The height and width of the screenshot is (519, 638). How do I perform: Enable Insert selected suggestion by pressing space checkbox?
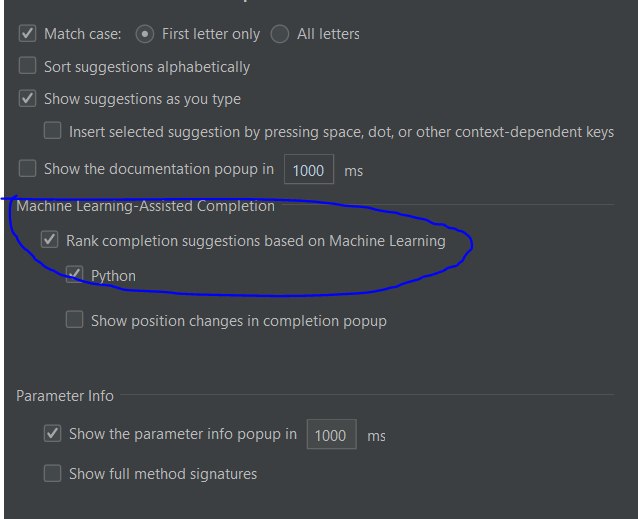pyautogui.click(x=53, y=131)
